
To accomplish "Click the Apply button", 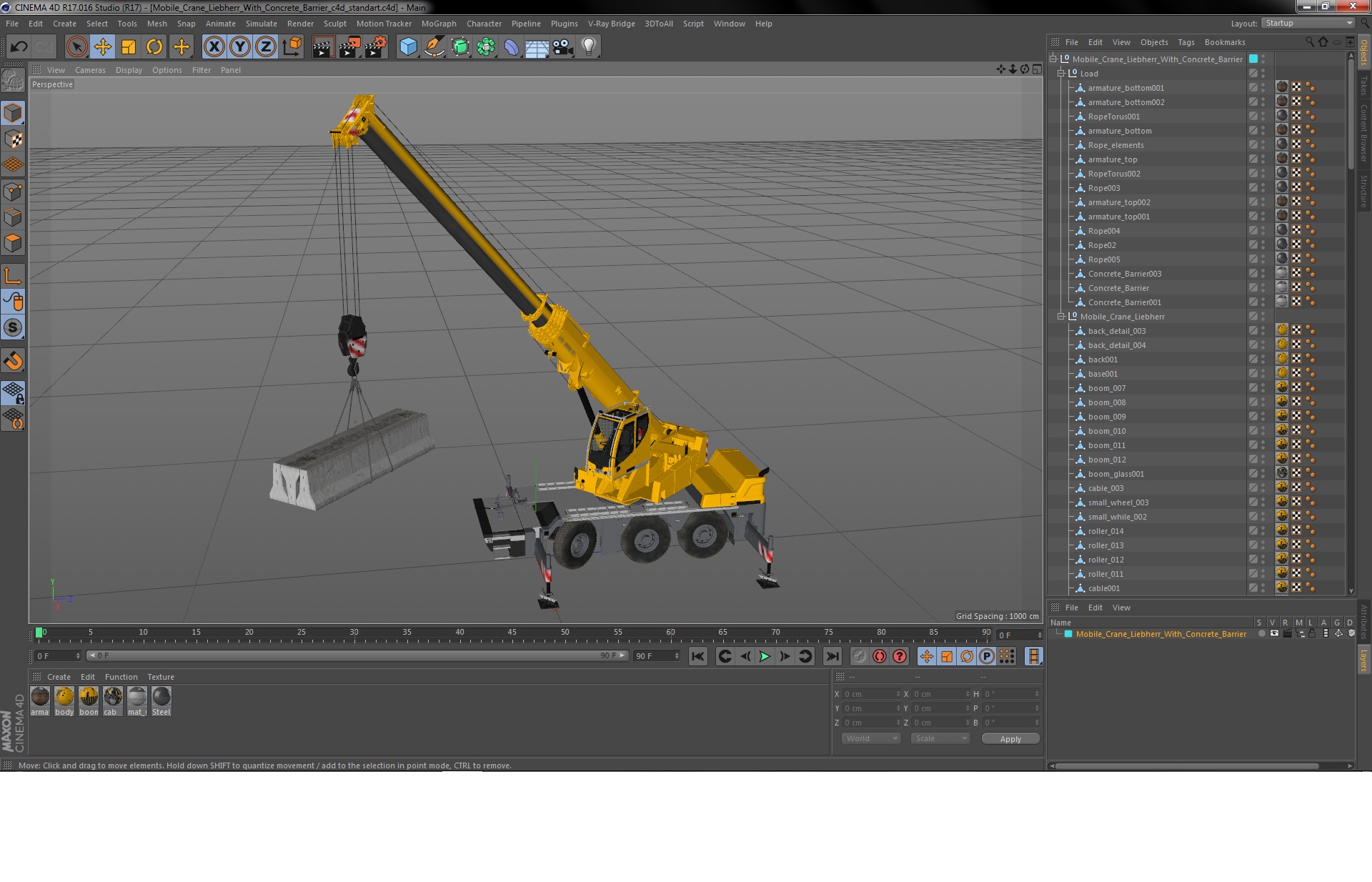I will (x=1010, y=739).
